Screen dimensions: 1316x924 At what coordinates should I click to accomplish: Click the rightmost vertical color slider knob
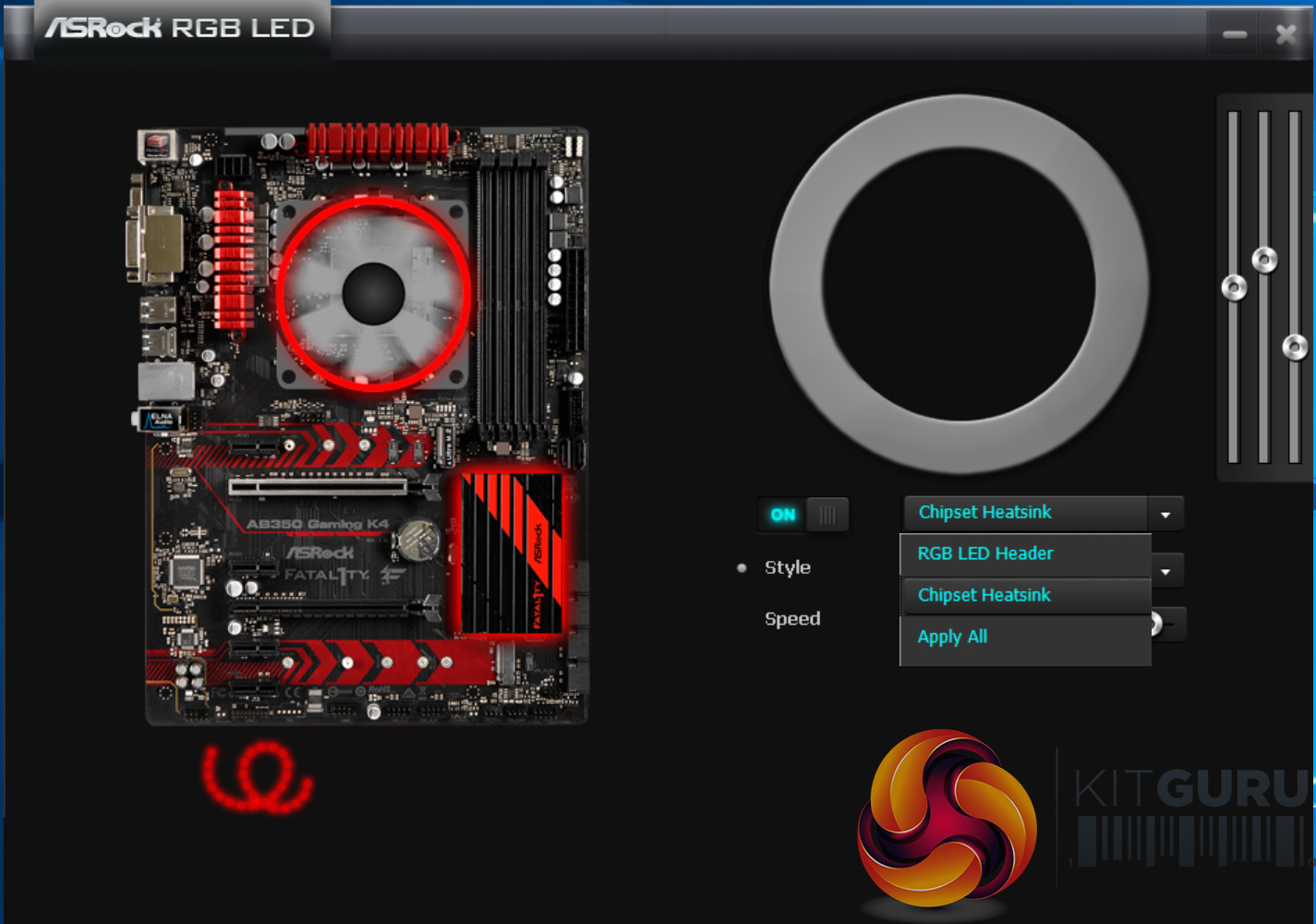[1295, 347]
